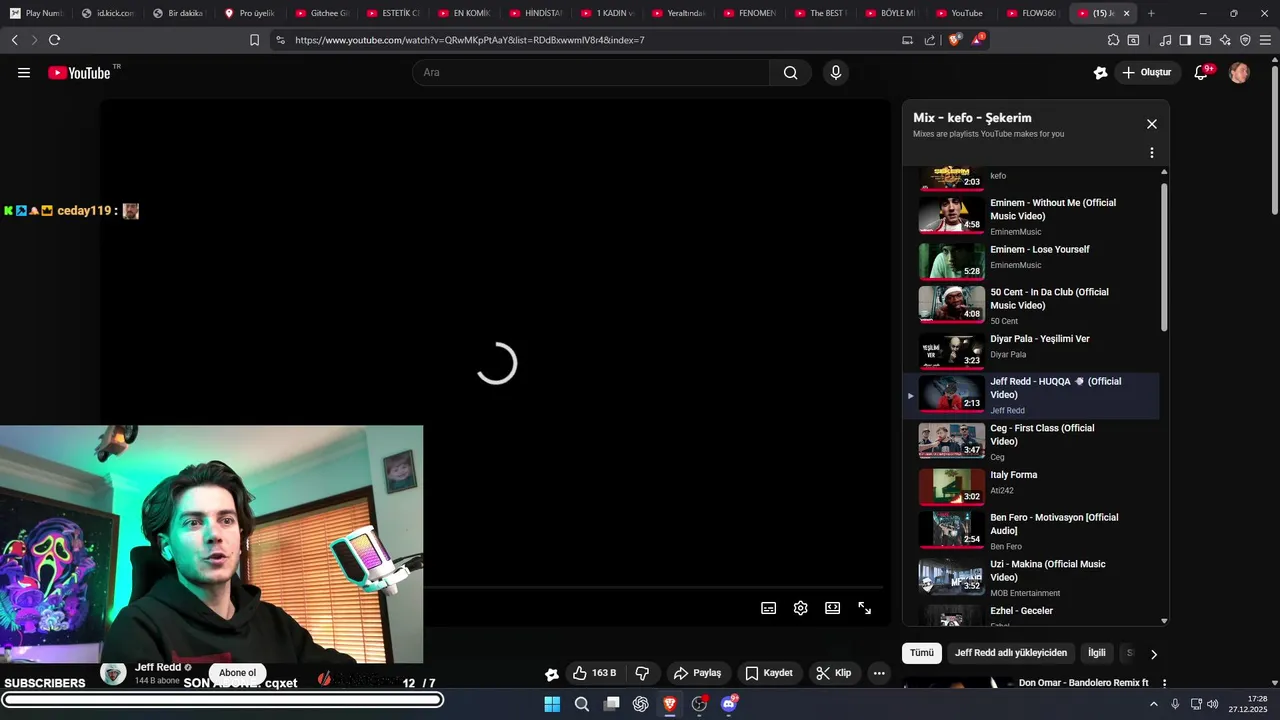1280x720 pixels.
Task: Click the Oluştur create button
Action: point(1147,72)
